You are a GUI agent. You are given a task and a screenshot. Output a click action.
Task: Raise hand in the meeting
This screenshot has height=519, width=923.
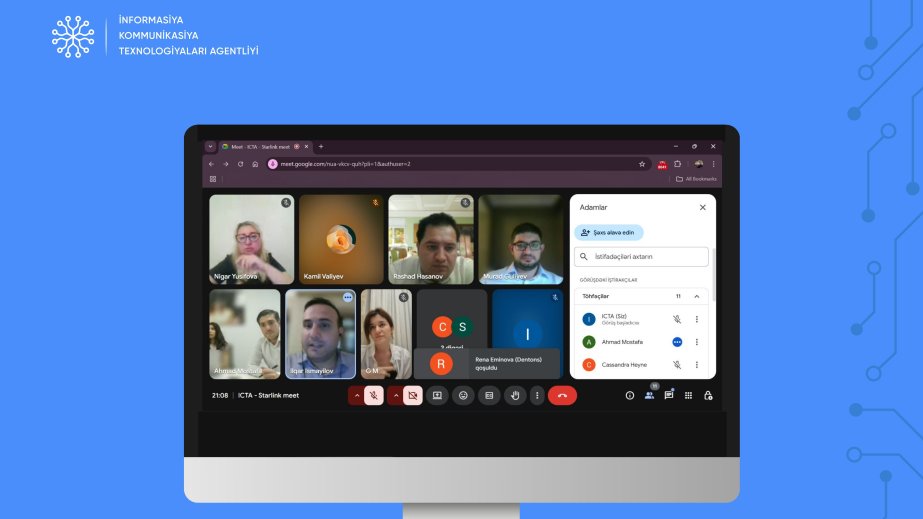515,395
